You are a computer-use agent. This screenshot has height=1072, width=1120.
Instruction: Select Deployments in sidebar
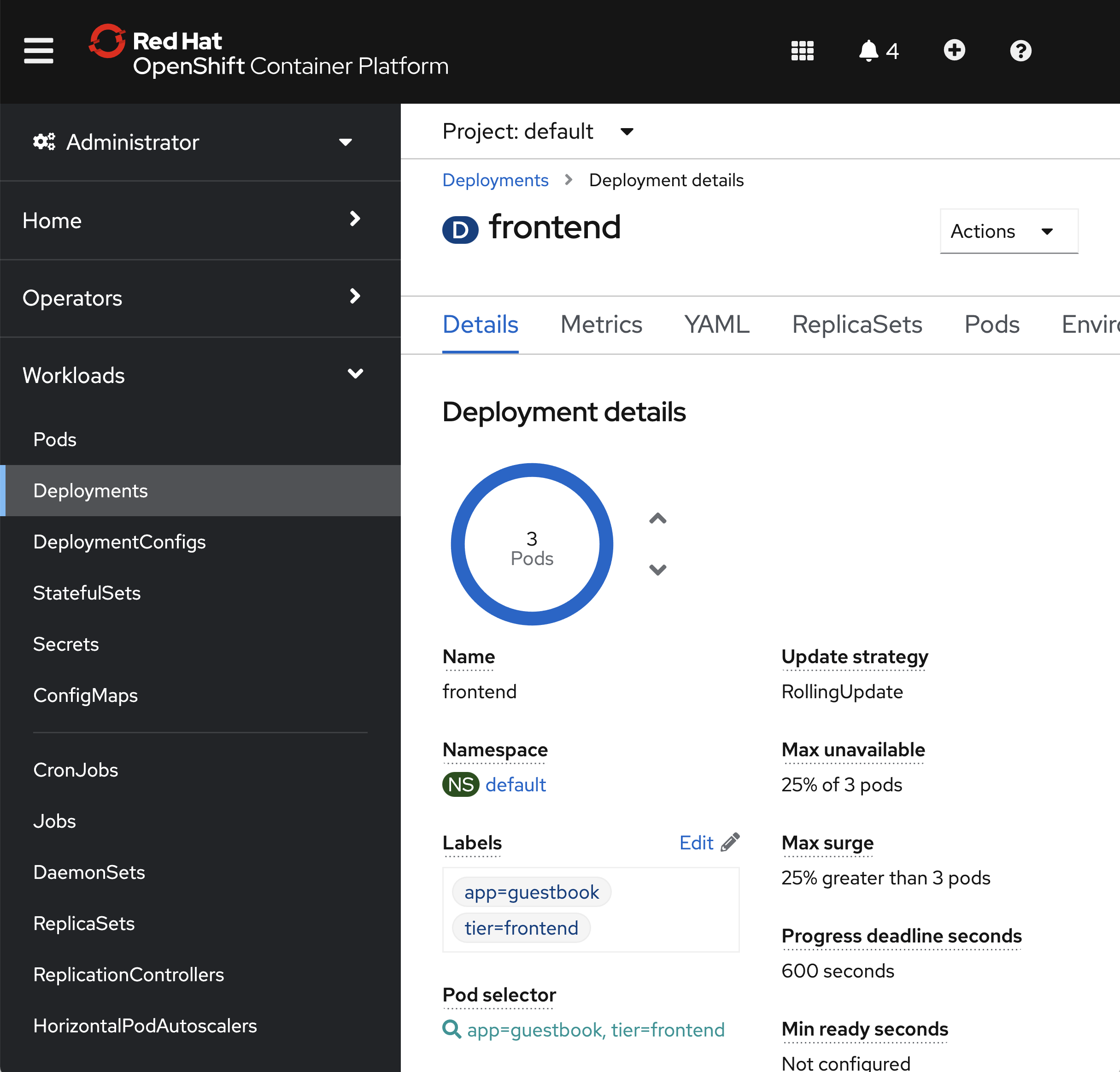pos(200,491)
